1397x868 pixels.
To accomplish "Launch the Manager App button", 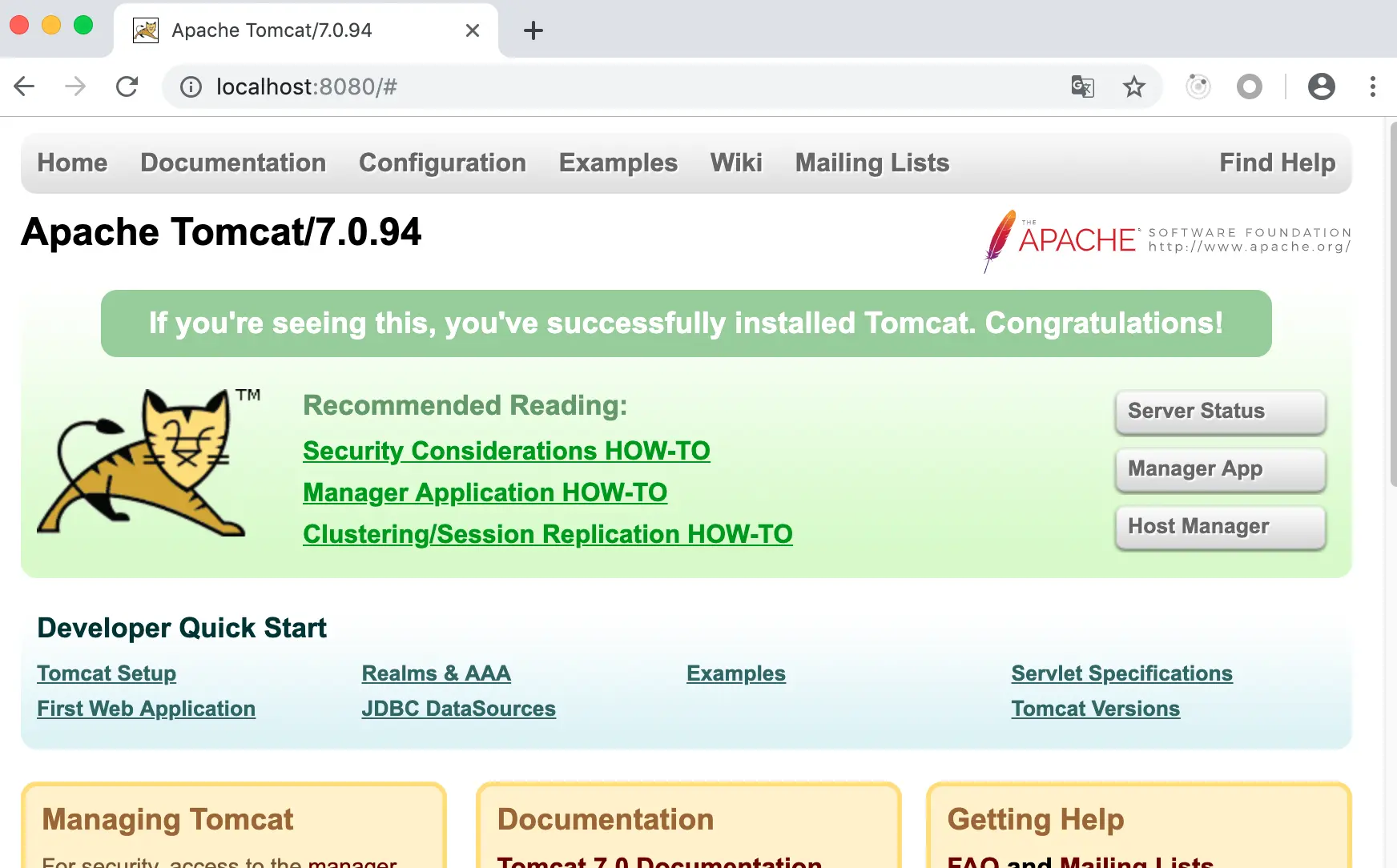I will [1221, 469].
